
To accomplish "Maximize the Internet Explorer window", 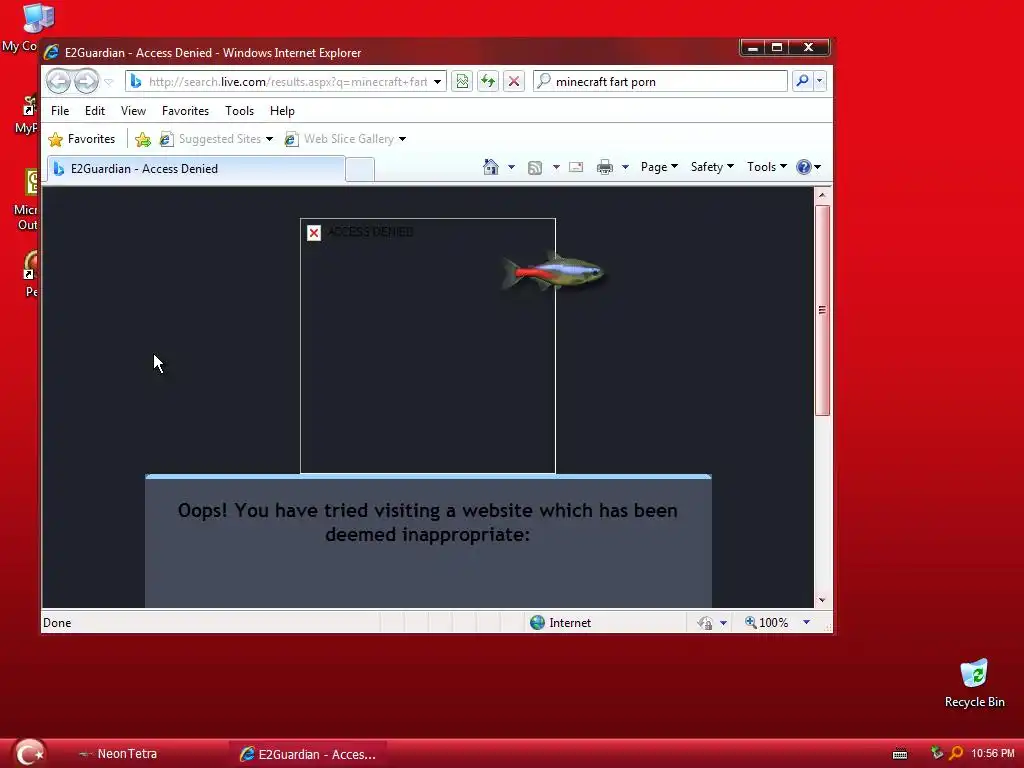I will [x=777, y=48].
